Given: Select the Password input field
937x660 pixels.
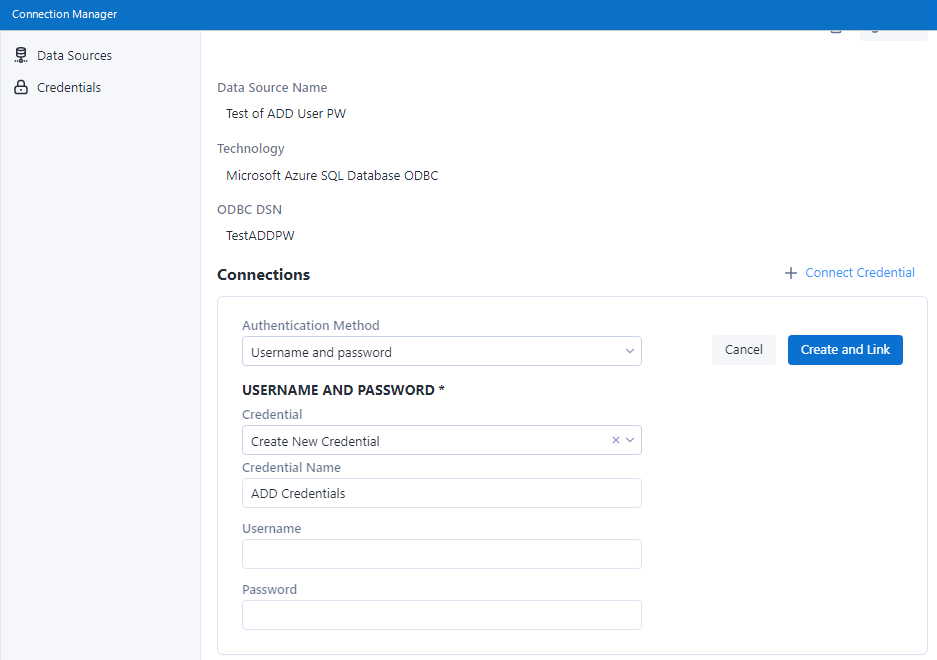Looking at the screenshot, I should pyautogui.click(x=441, y=615).
